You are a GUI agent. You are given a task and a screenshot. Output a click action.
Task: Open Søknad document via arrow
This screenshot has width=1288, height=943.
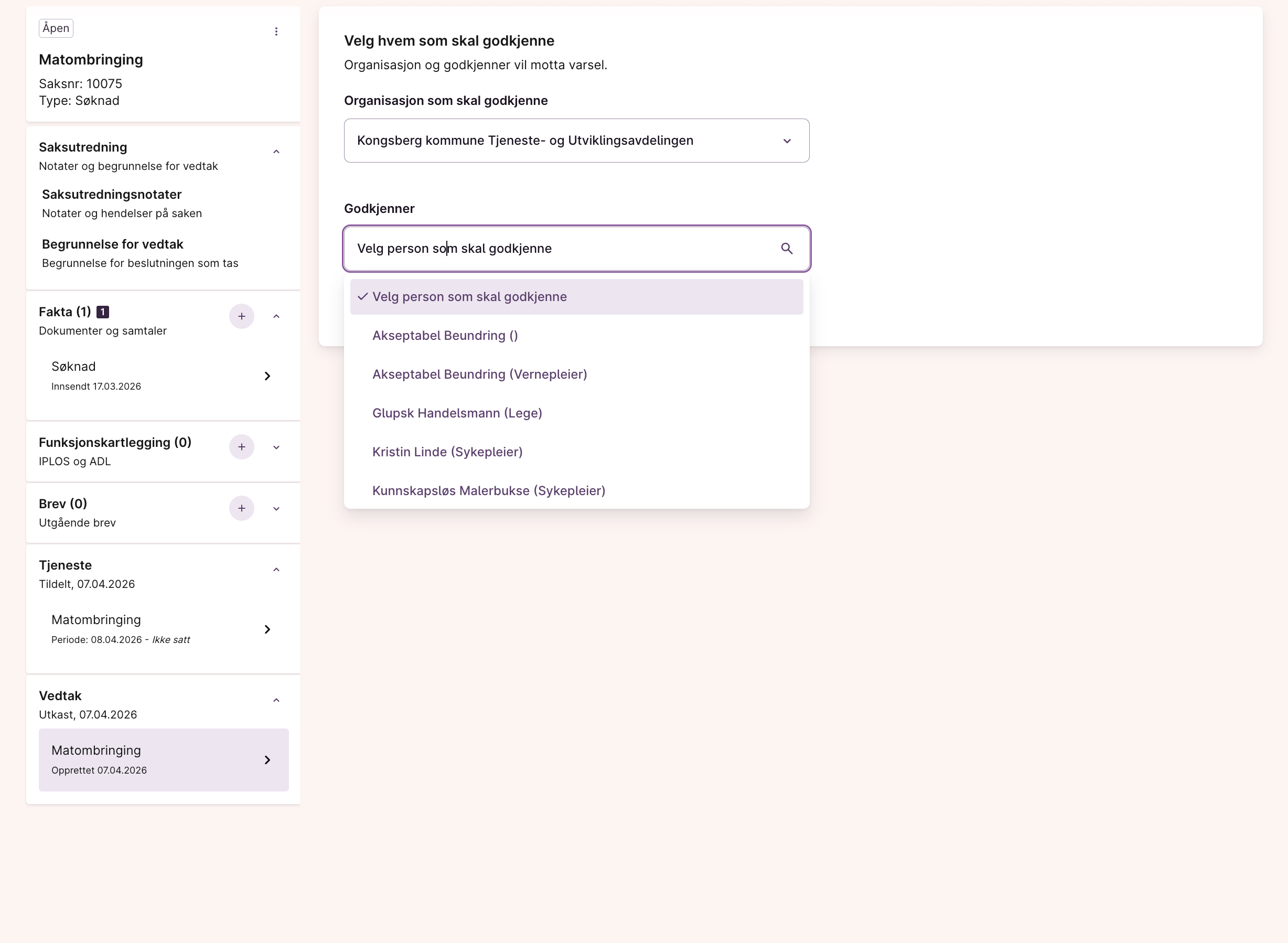point(267,376)
